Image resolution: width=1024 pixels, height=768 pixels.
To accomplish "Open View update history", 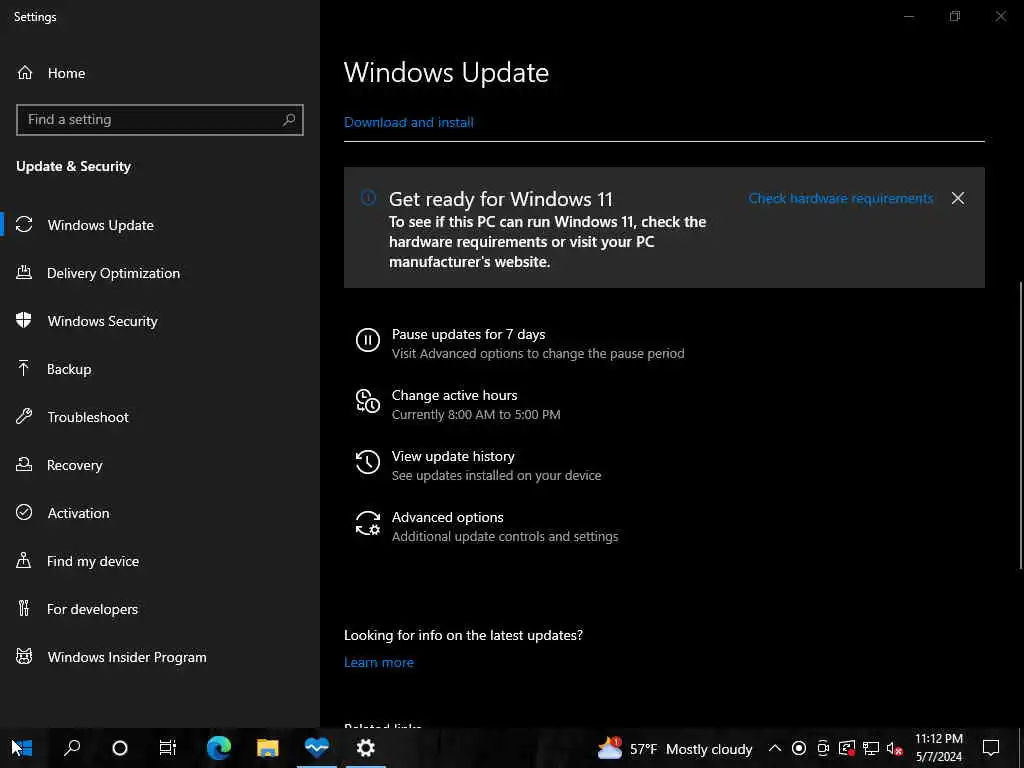I will click(x=478, y=465).
